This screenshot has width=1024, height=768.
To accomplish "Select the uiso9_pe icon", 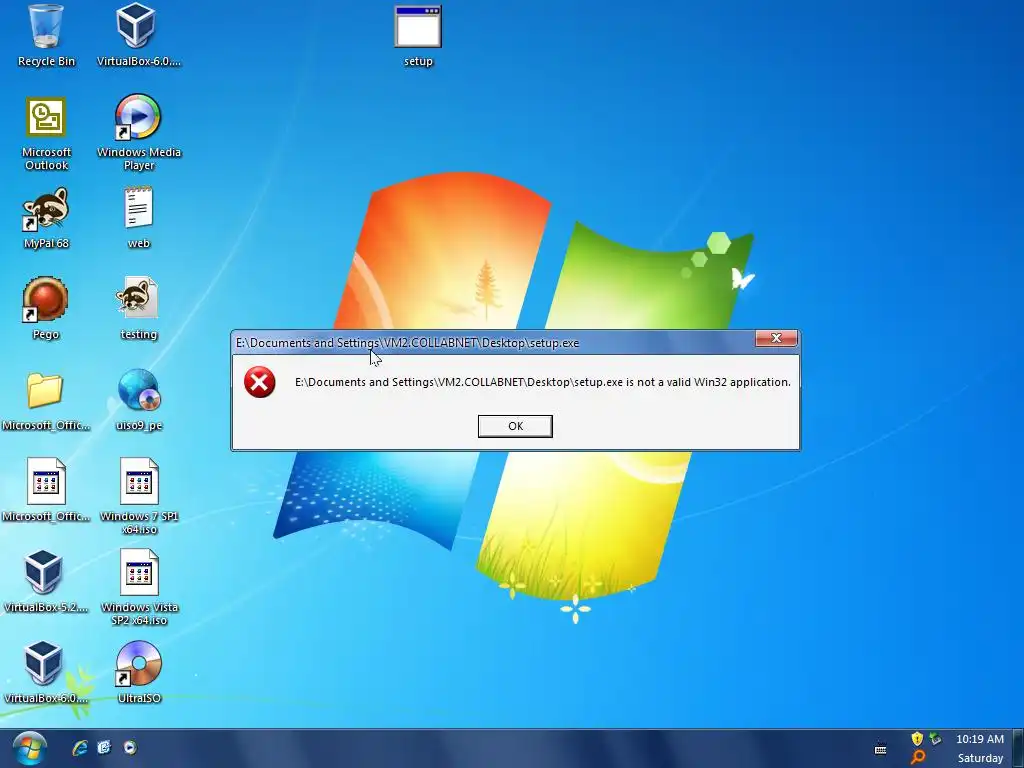I will (138, 400).
